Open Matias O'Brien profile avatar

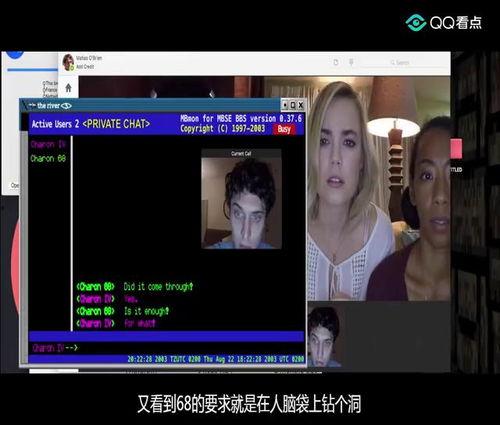pyautogui.click(x=68, y=62)
